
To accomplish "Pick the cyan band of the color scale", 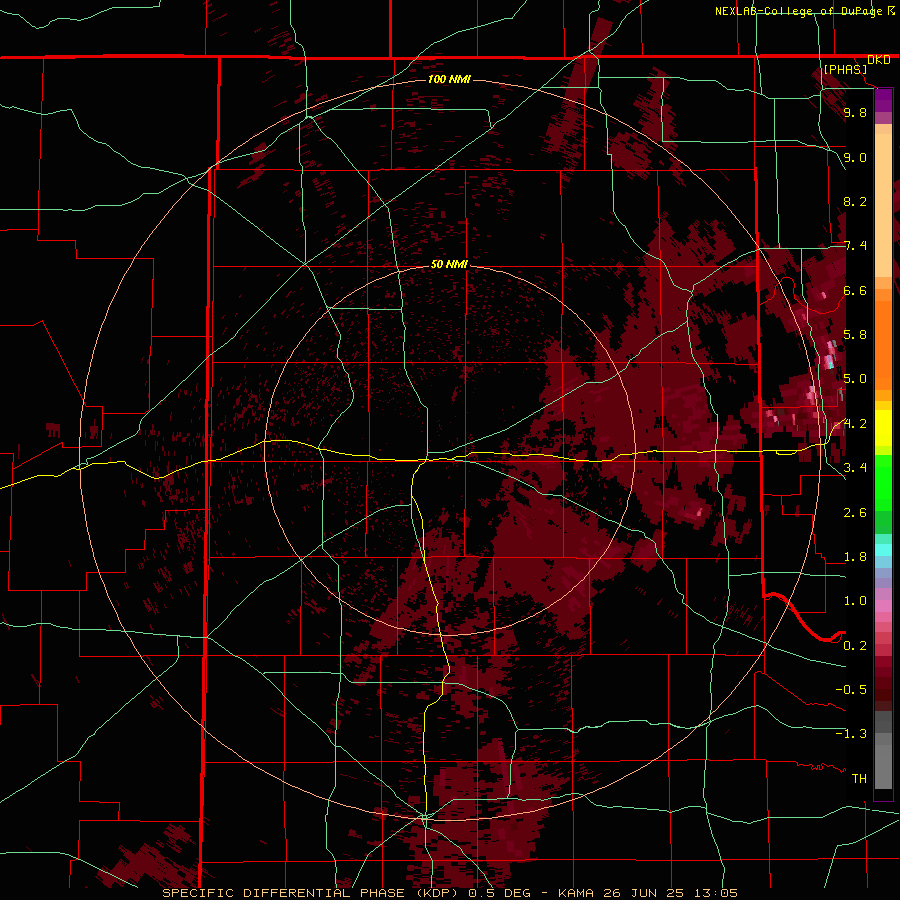I will 883,549.
